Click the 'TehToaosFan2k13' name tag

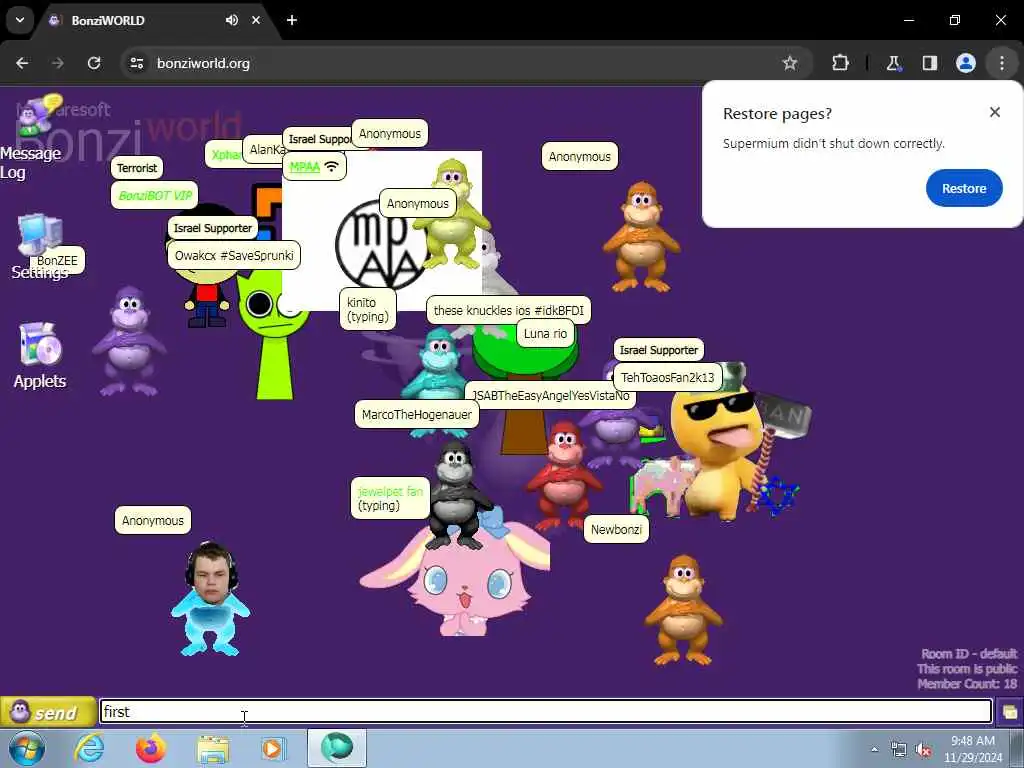pos(667,377)
